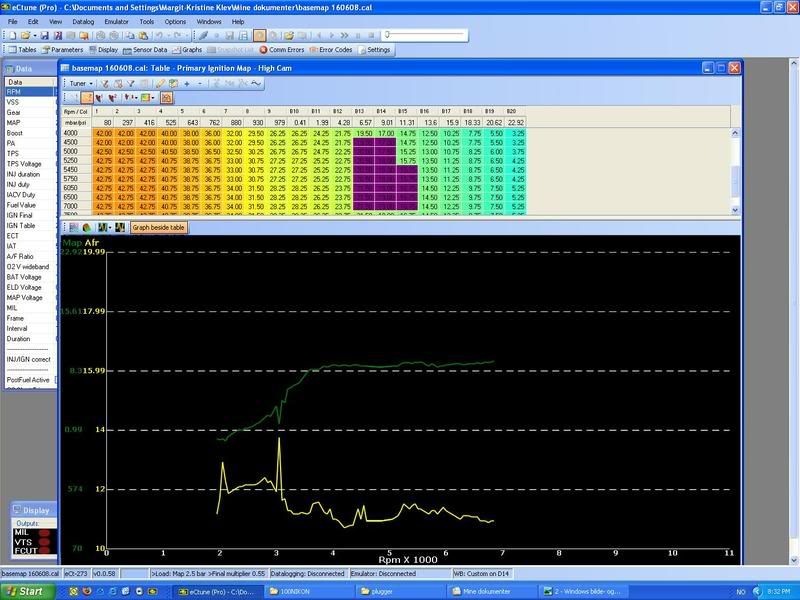
Task: Click the double-arrow fast forward datalog icon
Action: click(344, 35)
